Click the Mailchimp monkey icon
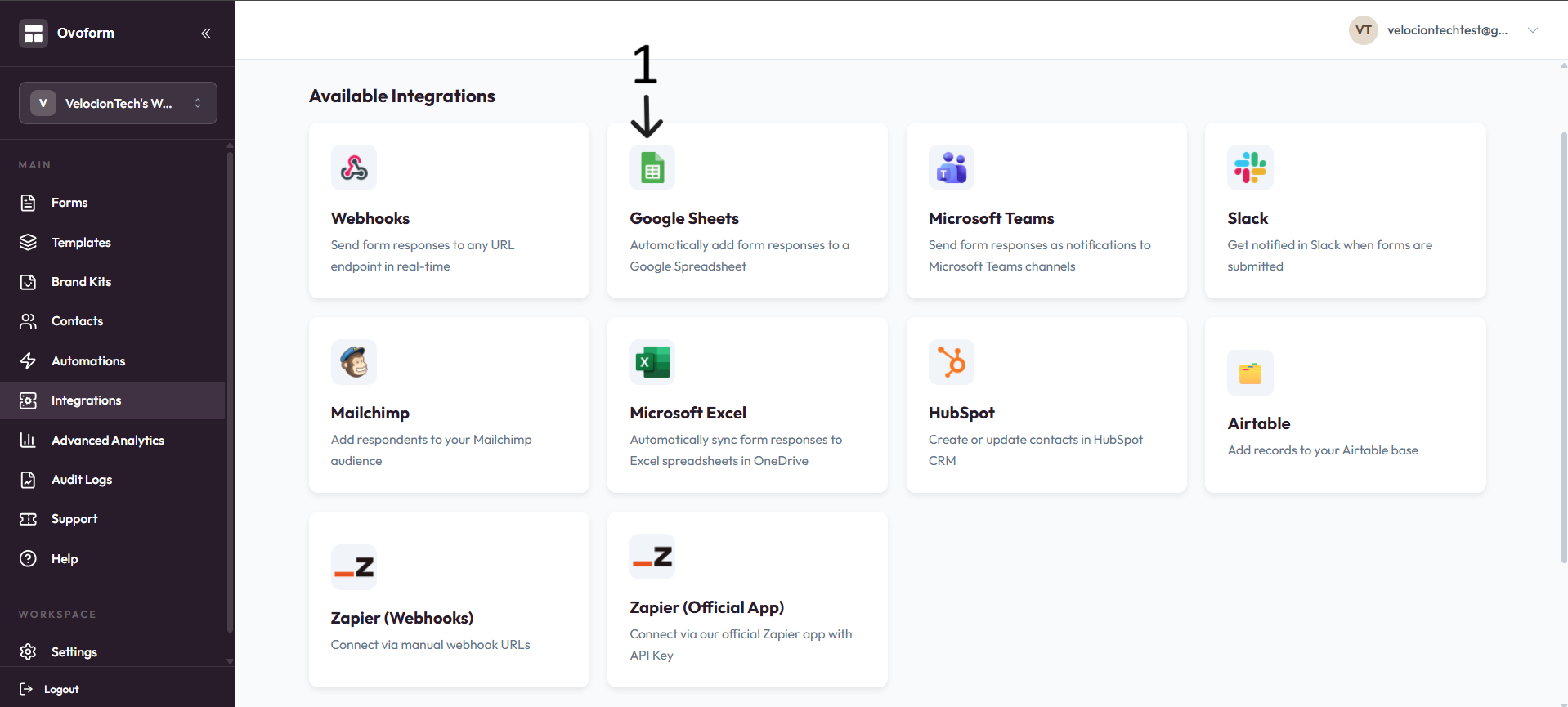This screenshot has height=707, width=1568. tap(354, 362)
